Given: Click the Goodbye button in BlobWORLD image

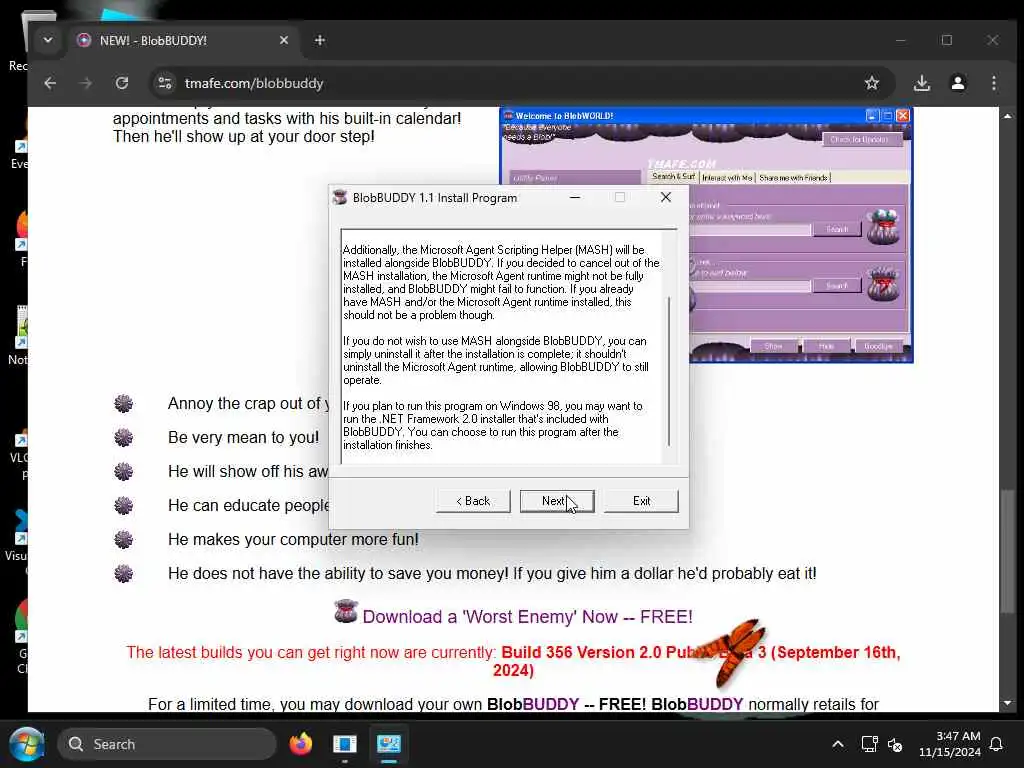Looking at the screenshot, I should click(x=878, y=346).
